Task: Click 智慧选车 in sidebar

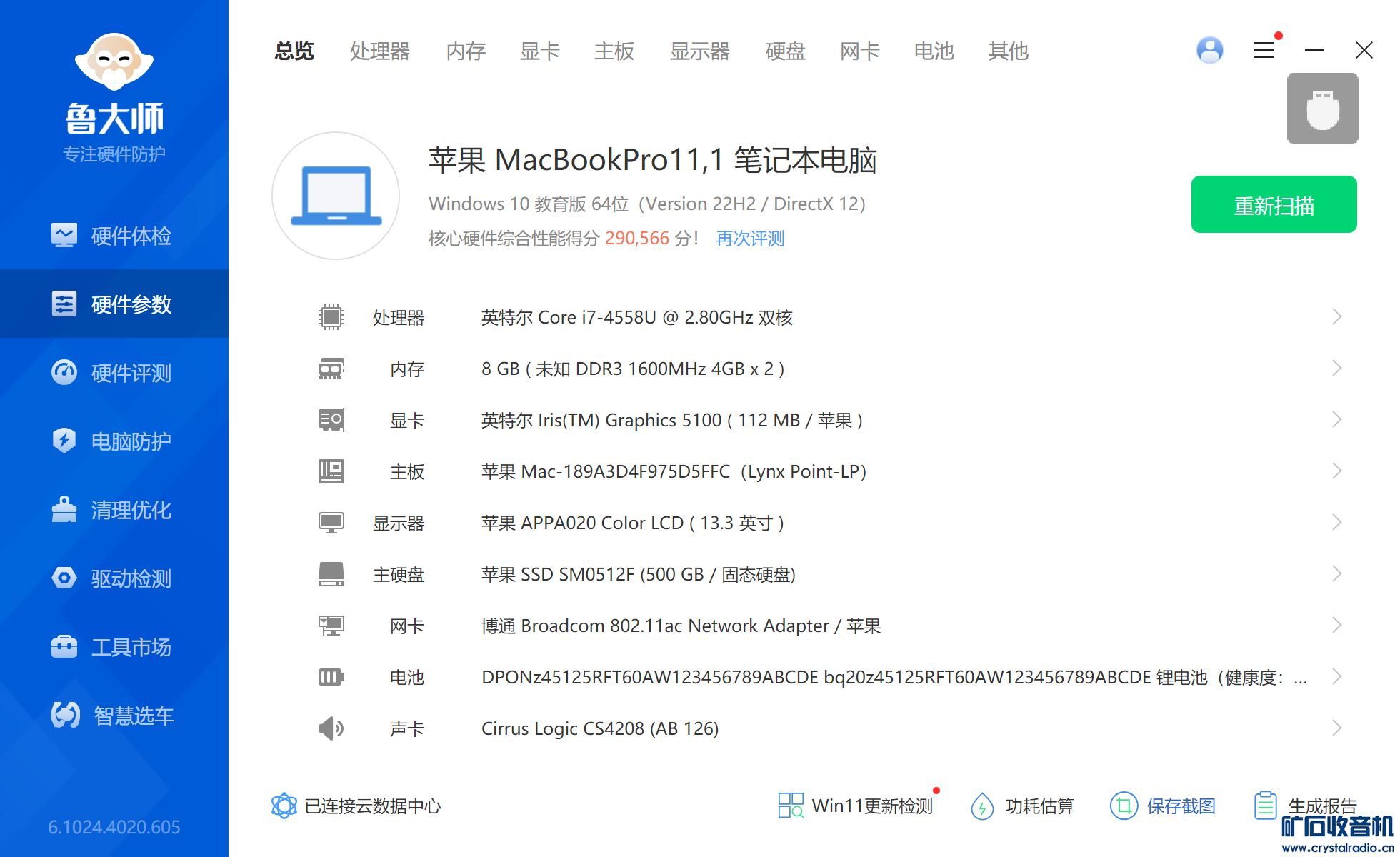Action: coord(114,716)
